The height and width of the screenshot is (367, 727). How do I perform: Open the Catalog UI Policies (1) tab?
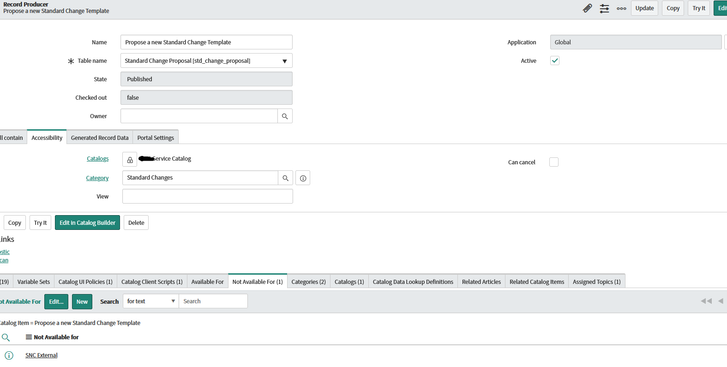tap(85, 282)
